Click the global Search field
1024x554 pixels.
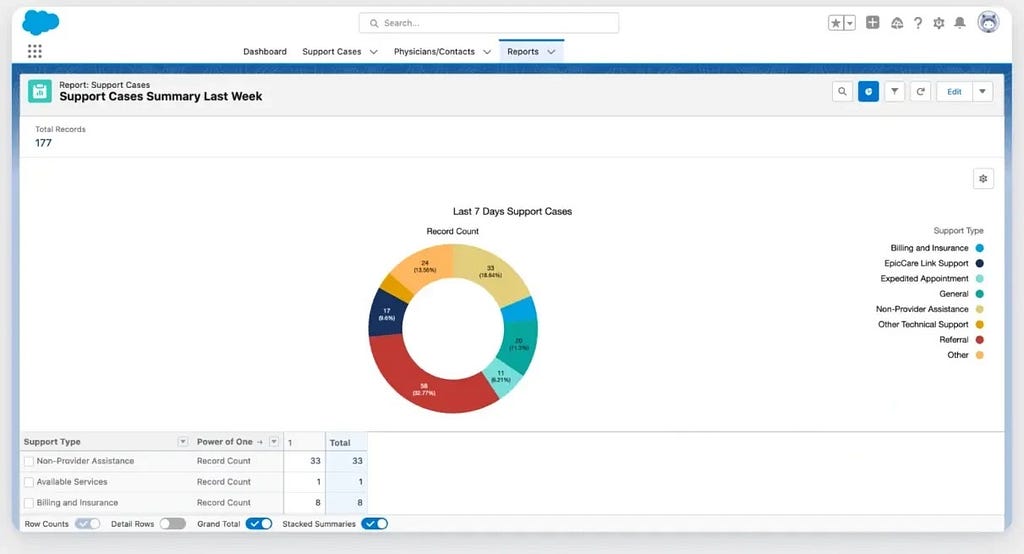tap(488, 23)
